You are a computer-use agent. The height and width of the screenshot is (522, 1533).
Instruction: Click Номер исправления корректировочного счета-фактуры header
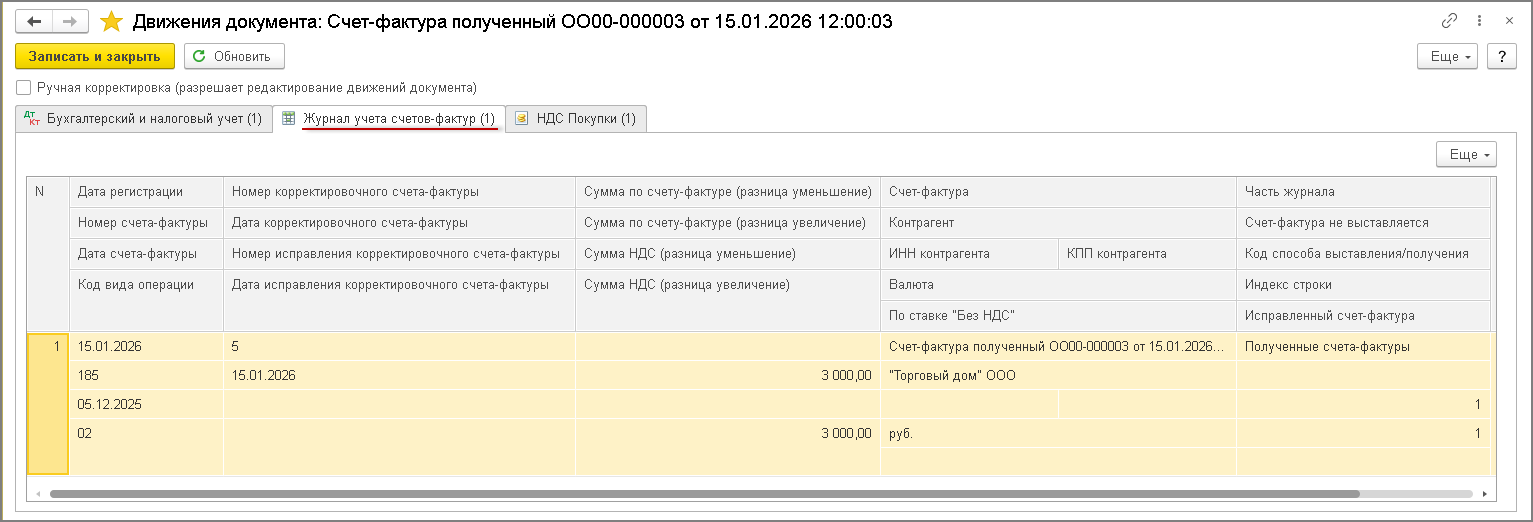tap(399, 254)
